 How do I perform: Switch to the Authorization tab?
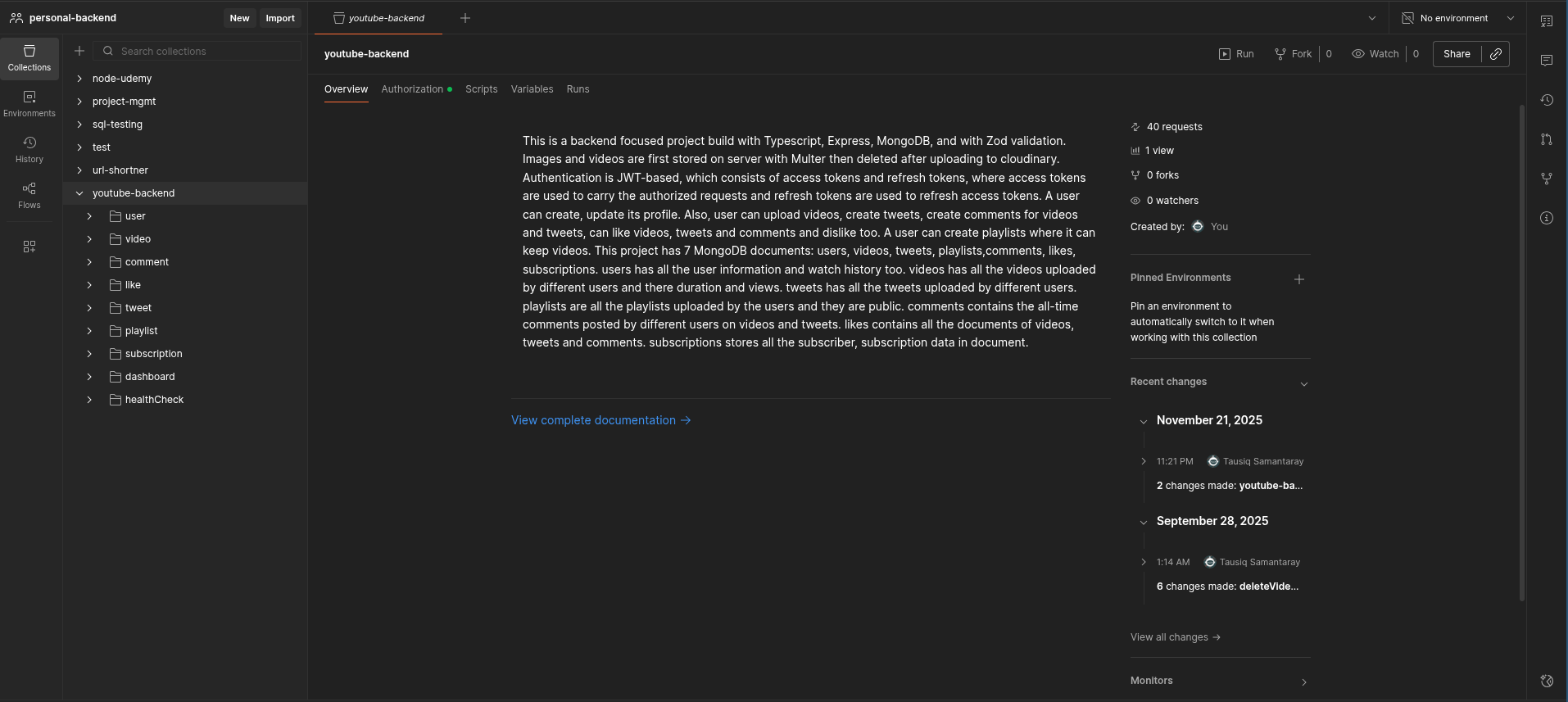412,89
